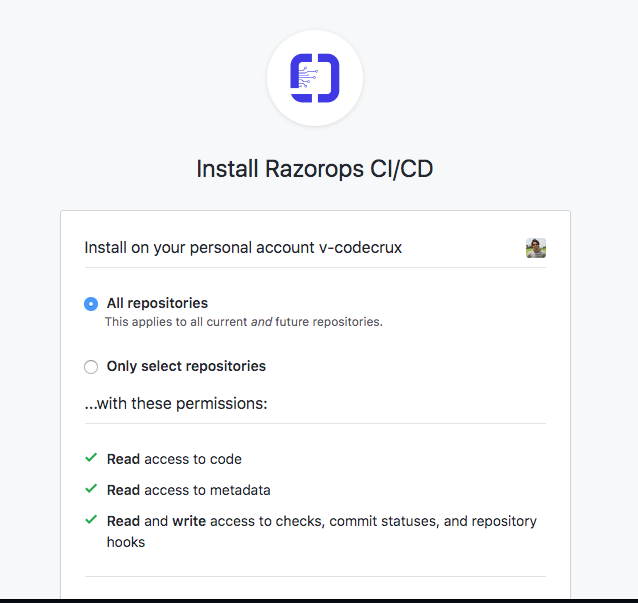Click Read access to metadata text
This screenshot has height=603, width=638.
point(188,490)
